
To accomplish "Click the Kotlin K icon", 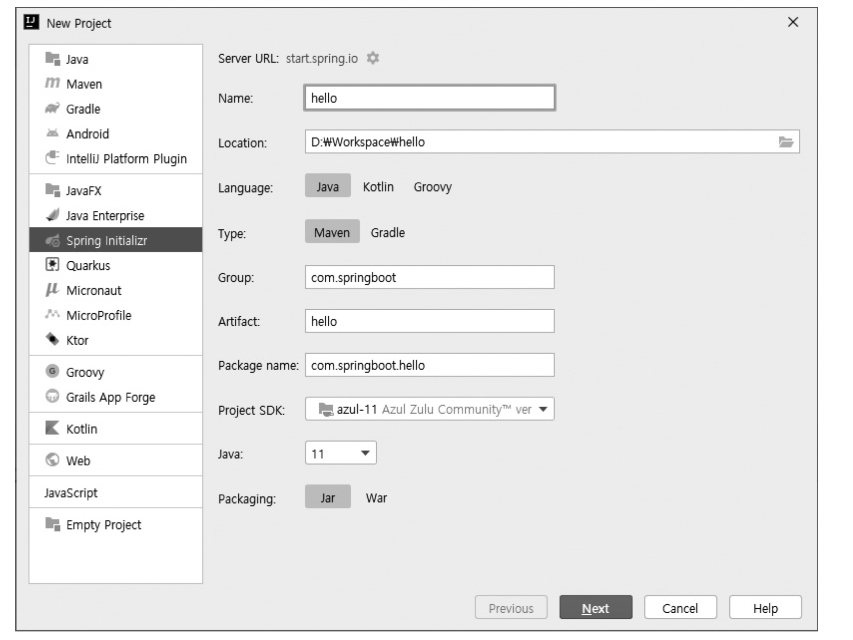I will point(52,428).
